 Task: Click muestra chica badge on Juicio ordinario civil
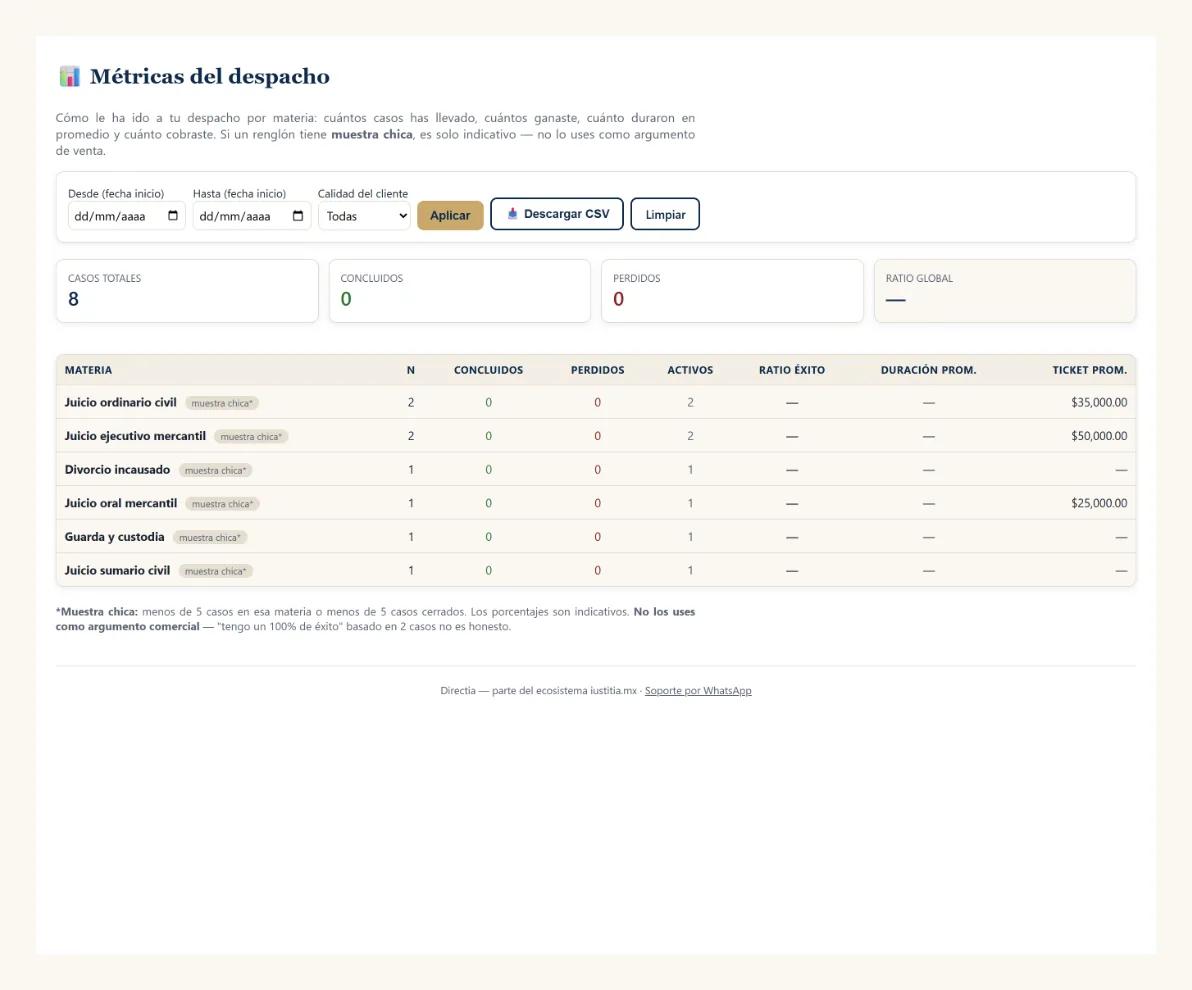click(x=222, y=403)
